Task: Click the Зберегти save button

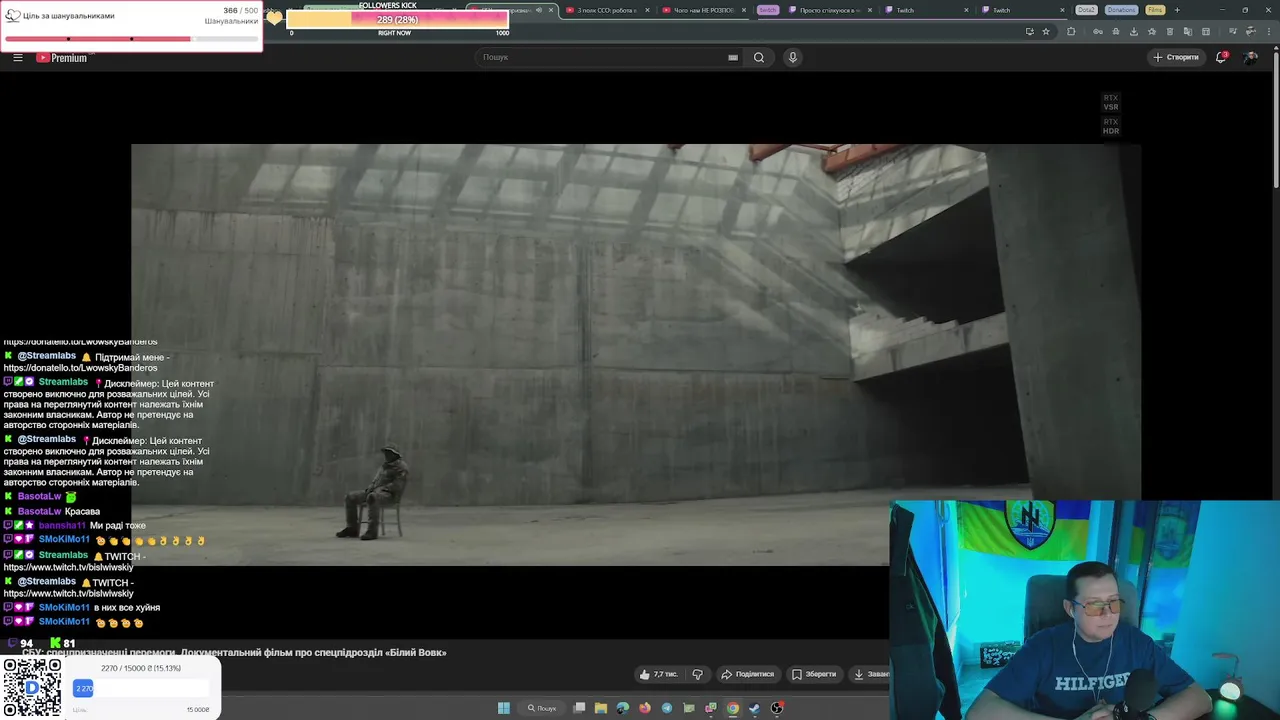Action: pos(815,674)
